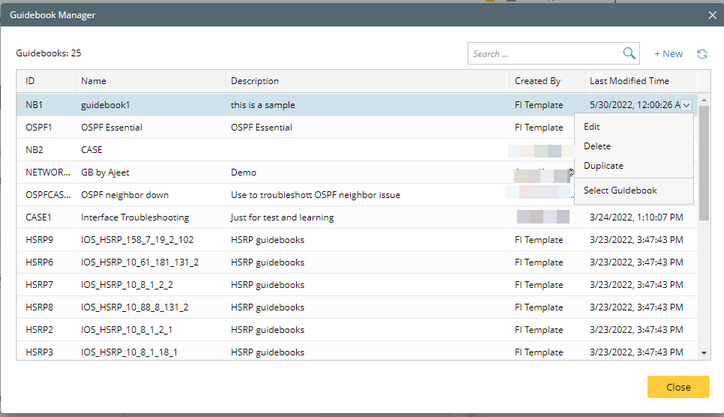Sort by the Description column header

(x=255, y=81)
